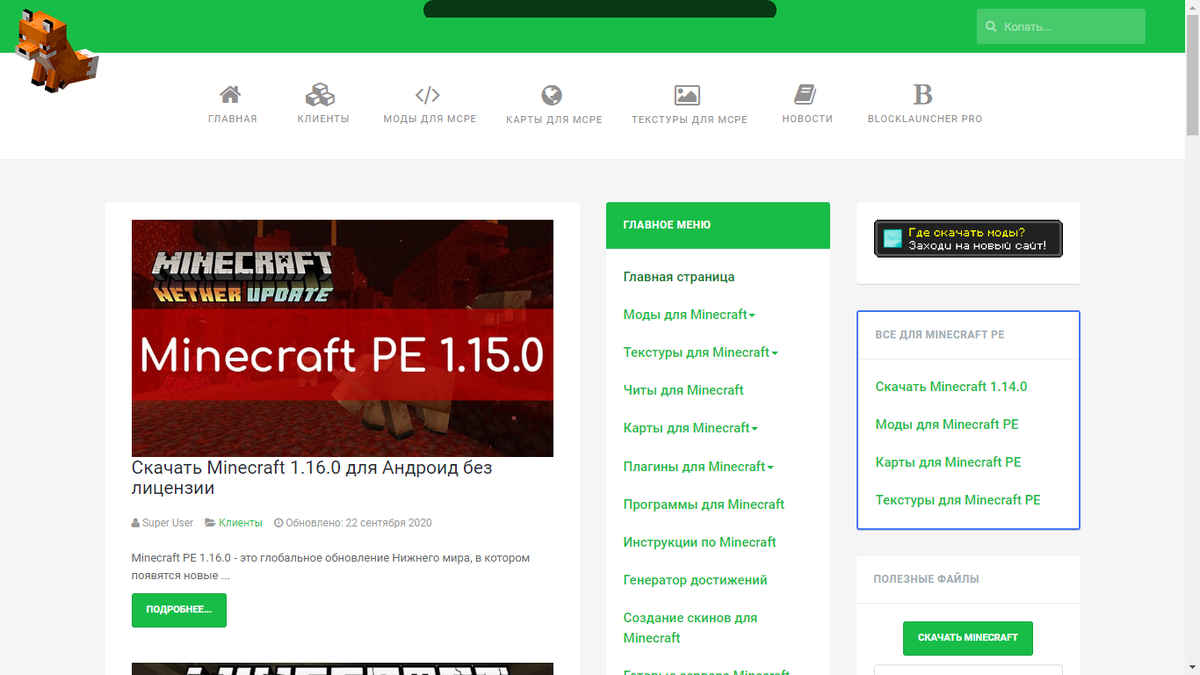Open Инструкции по Minecraft menu link
Image resolution: width=1200 pixels, height=675 pixels.
click(x=700, y=542)
